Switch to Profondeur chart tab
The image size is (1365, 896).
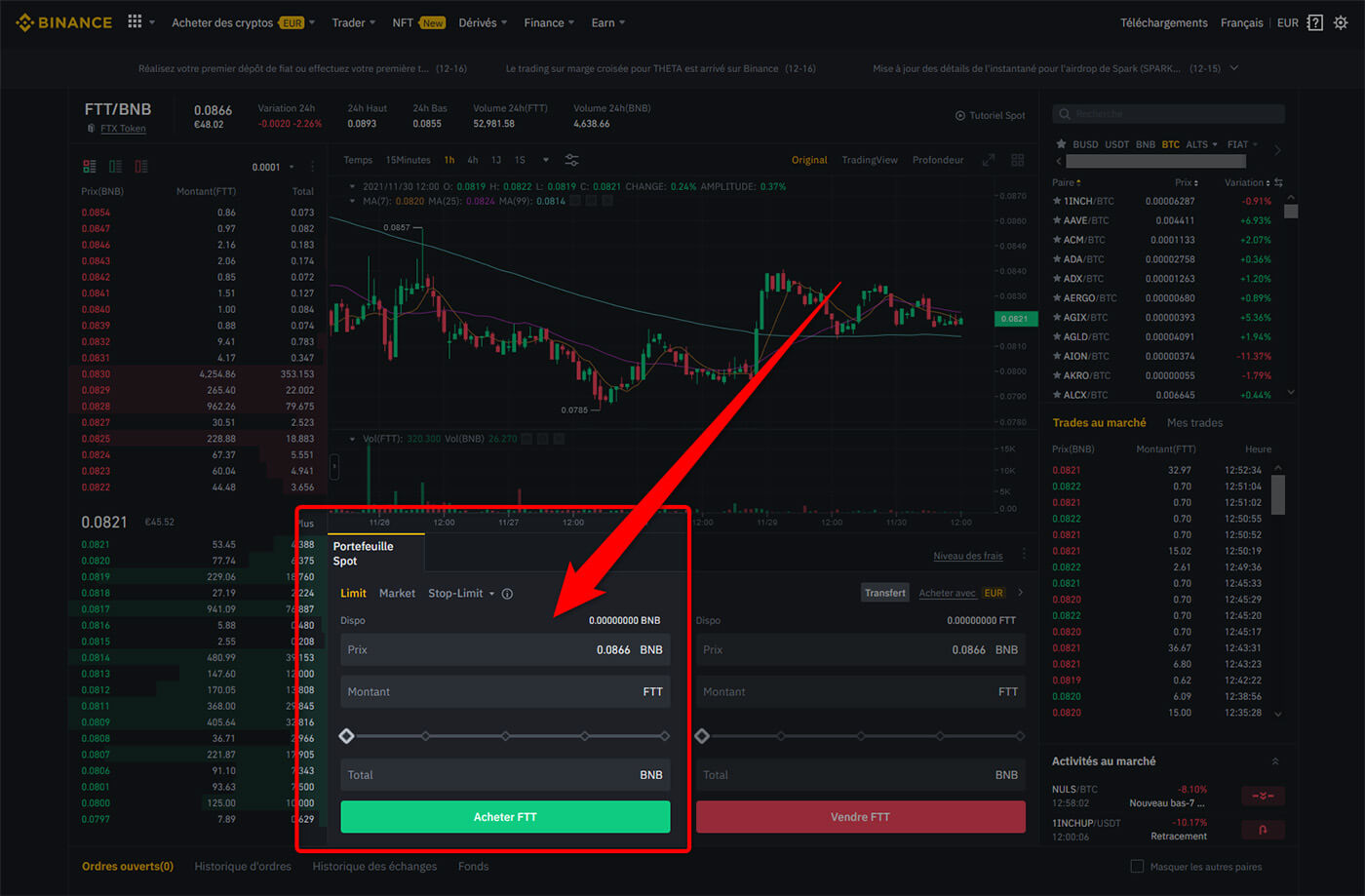(938, 160)
